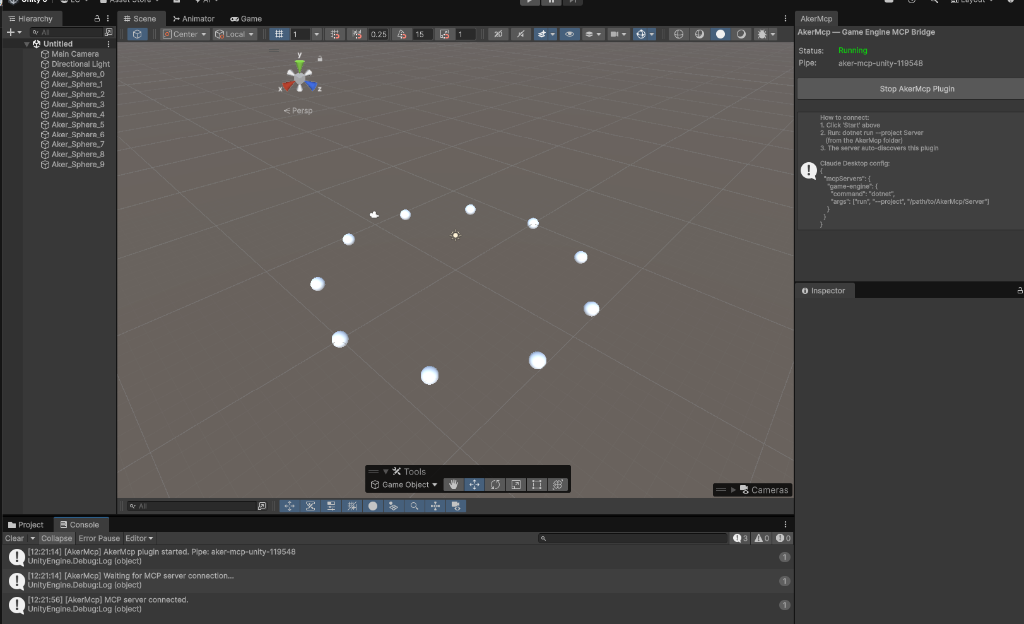
Task: Click the 3D cube draw mode icon
Action: pyautogui.click(x=137, y=34)
